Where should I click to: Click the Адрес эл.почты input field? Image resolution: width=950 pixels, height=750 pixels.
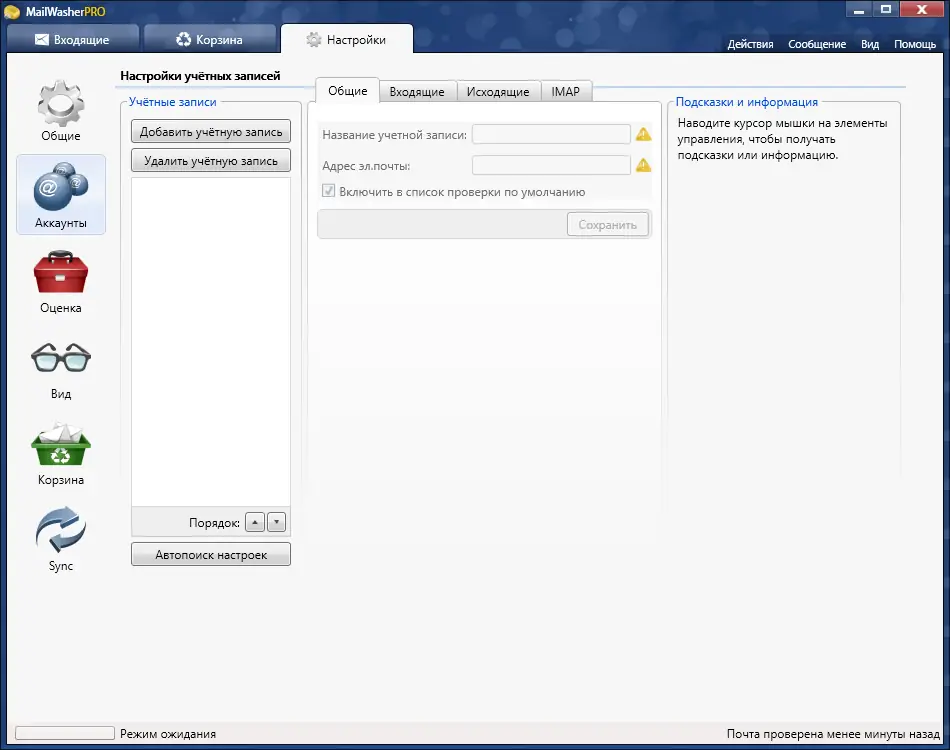click(x=551, y=165)
